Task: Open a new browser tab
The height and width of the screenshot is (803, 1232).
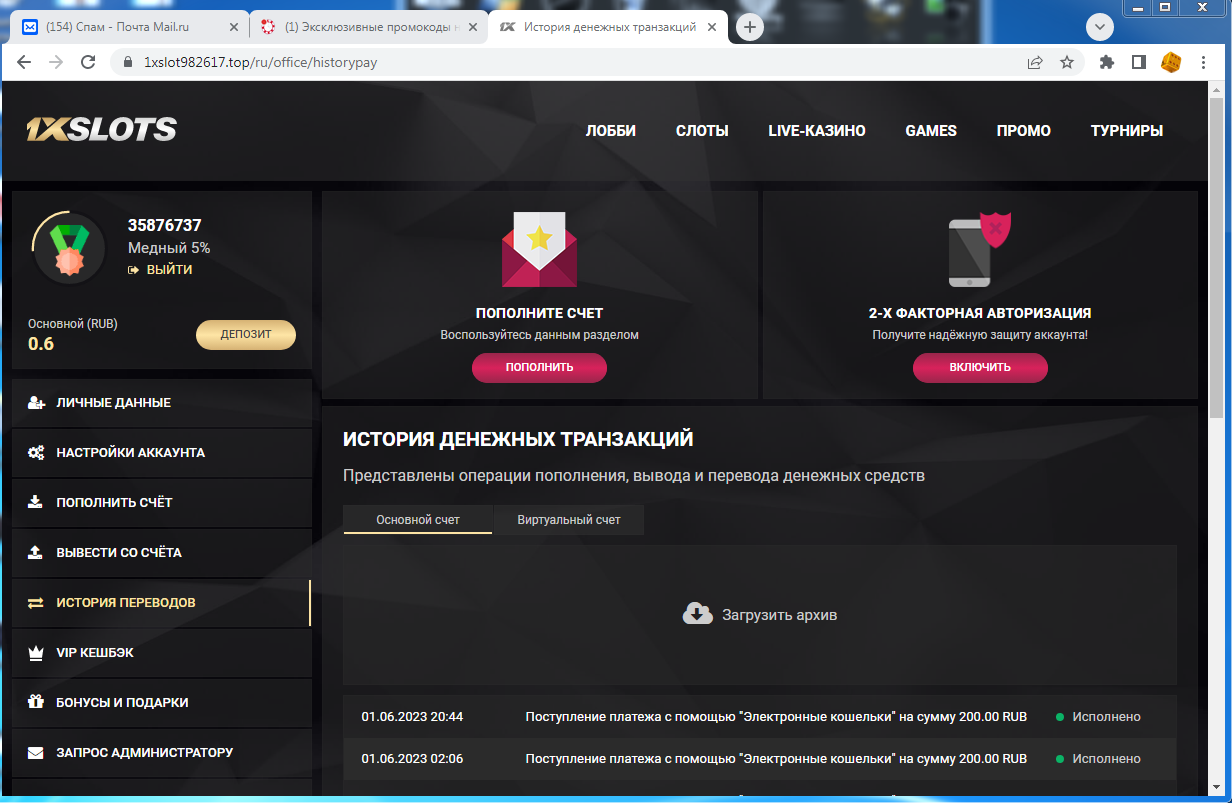Action: tap(750, 27)
